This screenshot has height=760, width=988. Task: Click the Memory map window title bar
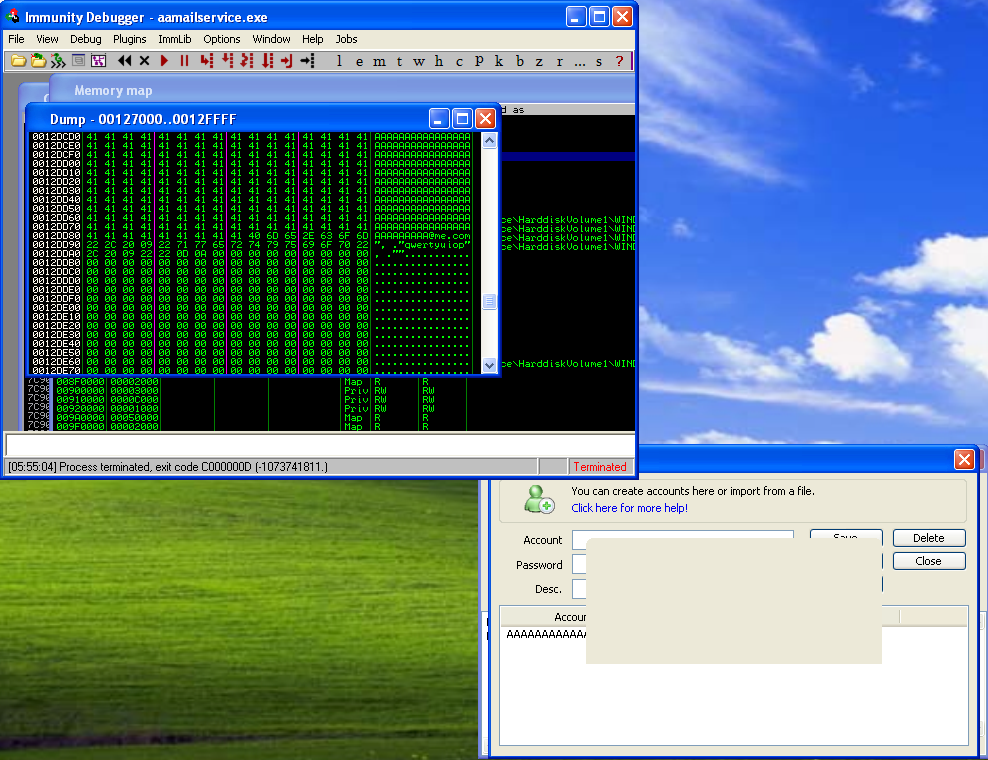pos(342,90)
